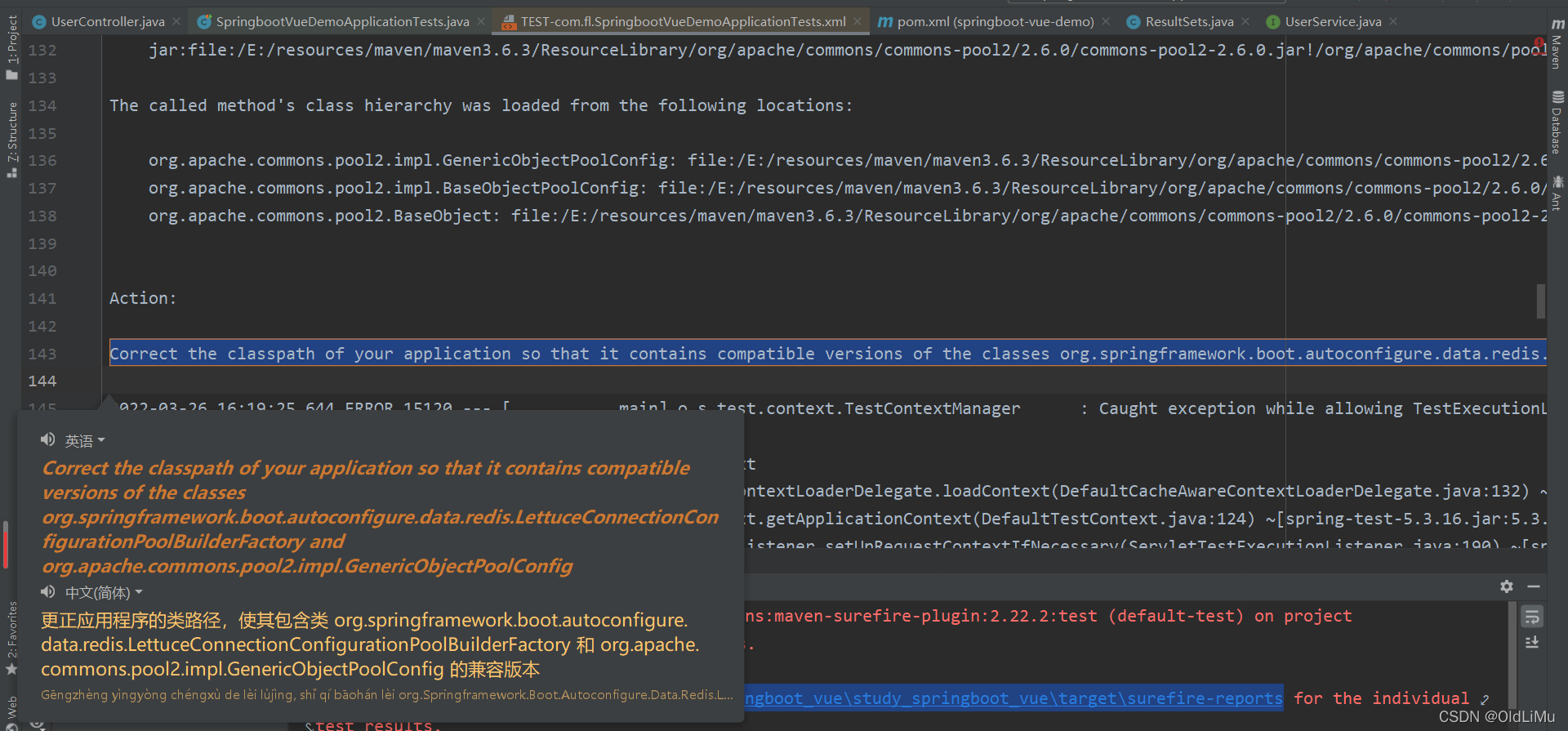The width and height of the screenshot is (1568, 731).
Task: Click the getApplicationContext stack trace line
Action: point(1146,519)
